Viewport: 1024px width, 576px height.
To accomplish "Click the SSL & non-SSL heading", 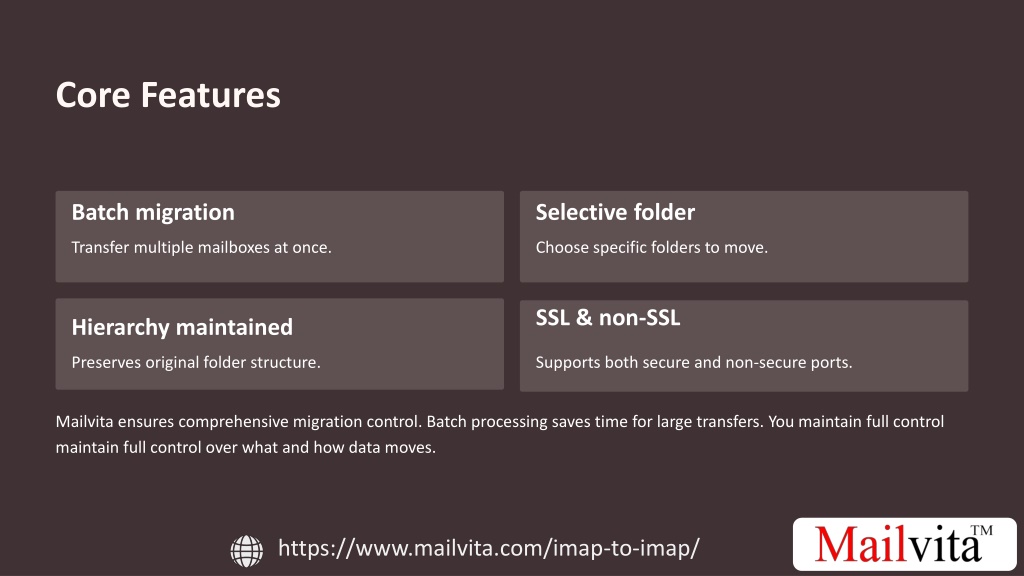I will point(608,318).
